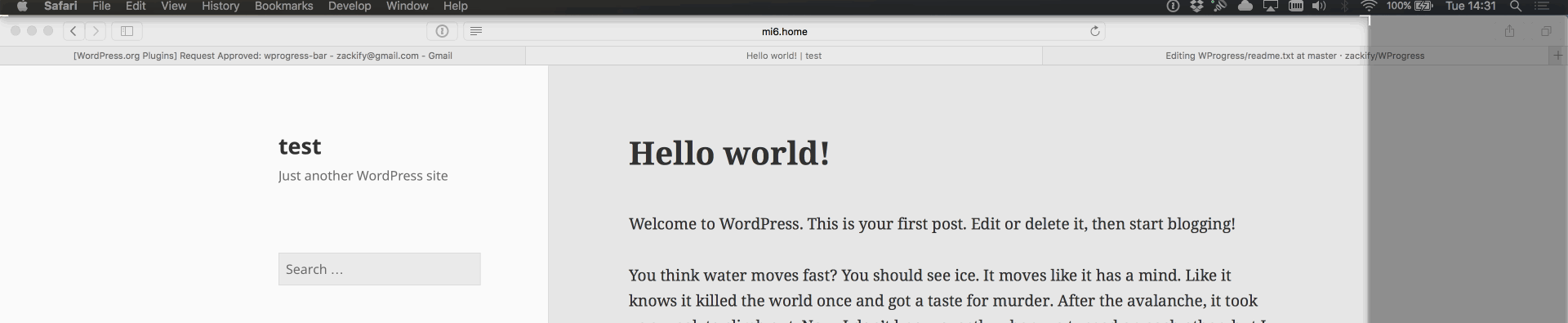Toggle Reader view icon in address bar

pyautogui.click(x=476, y=31)
